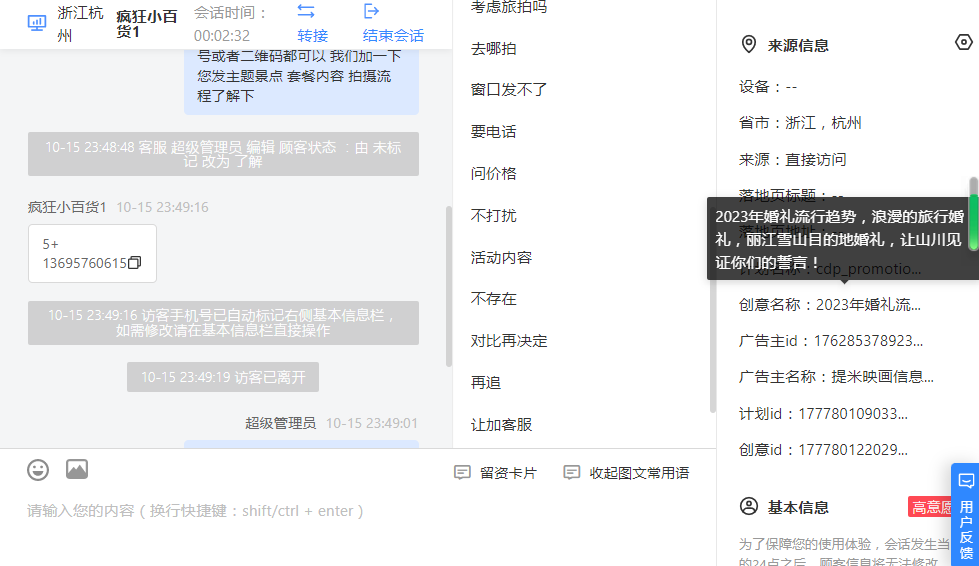Select quick reply 不存在

[x=493, y=299]
